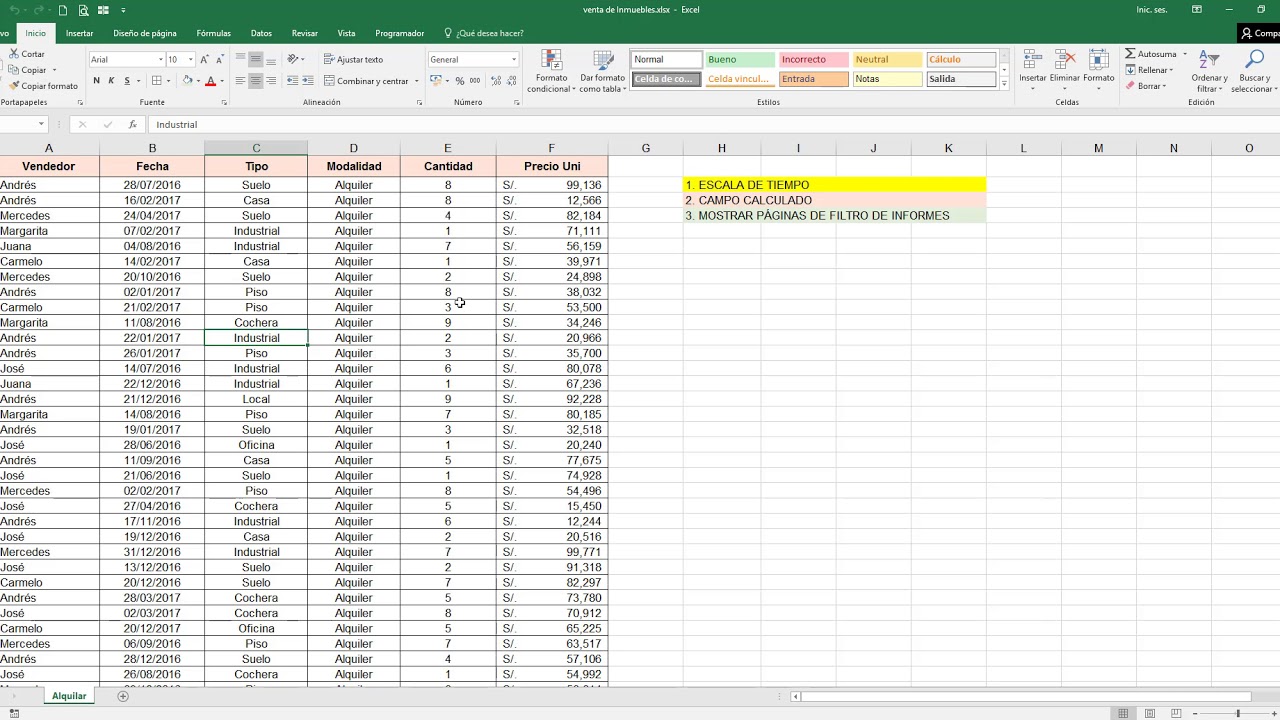Open the Formato cells menu
This screenshot has width=1280, height=720.
pos(1098,69)
